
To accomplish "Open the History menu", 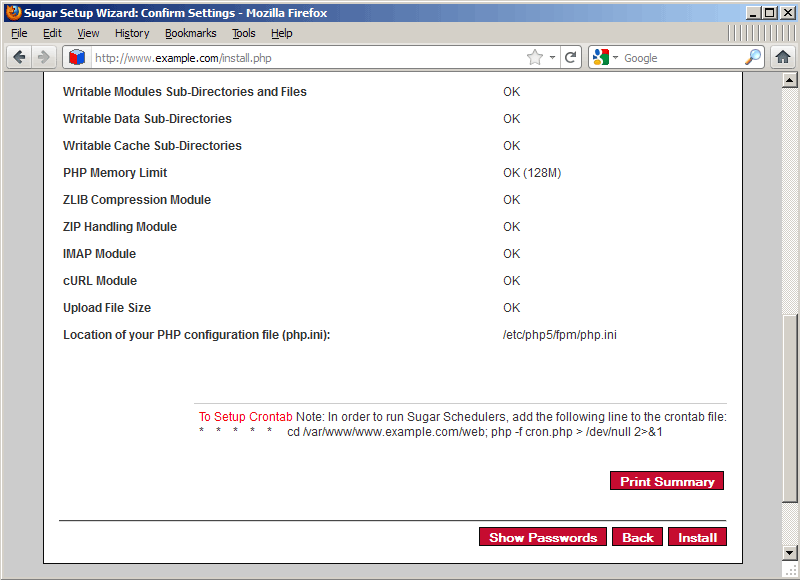I will pos(131,33).
